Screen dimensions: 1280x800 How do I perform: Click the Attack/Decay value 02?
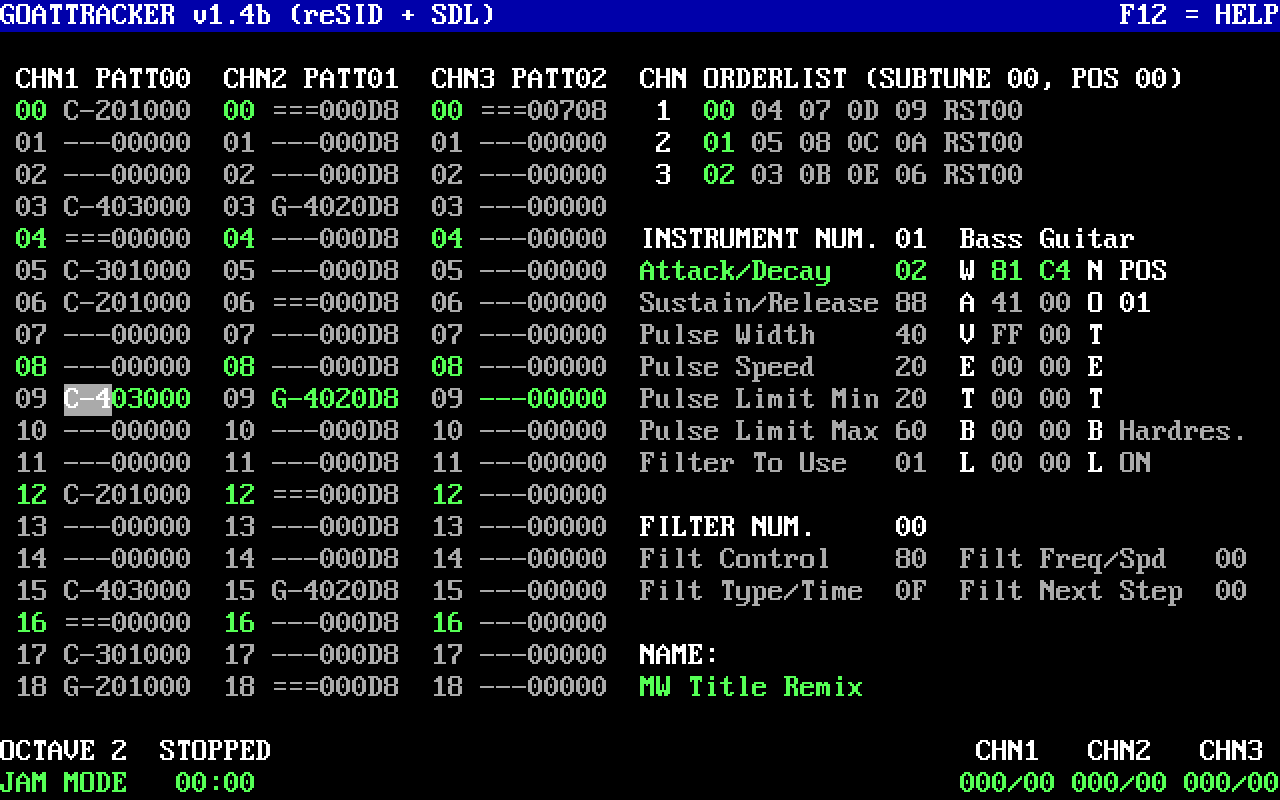click(911, 271)
